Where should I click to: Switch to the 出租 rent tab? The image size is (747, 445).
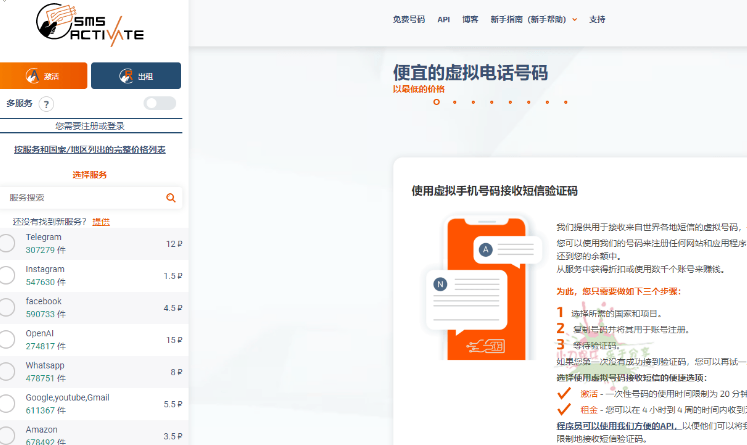[x=136, y=76]
